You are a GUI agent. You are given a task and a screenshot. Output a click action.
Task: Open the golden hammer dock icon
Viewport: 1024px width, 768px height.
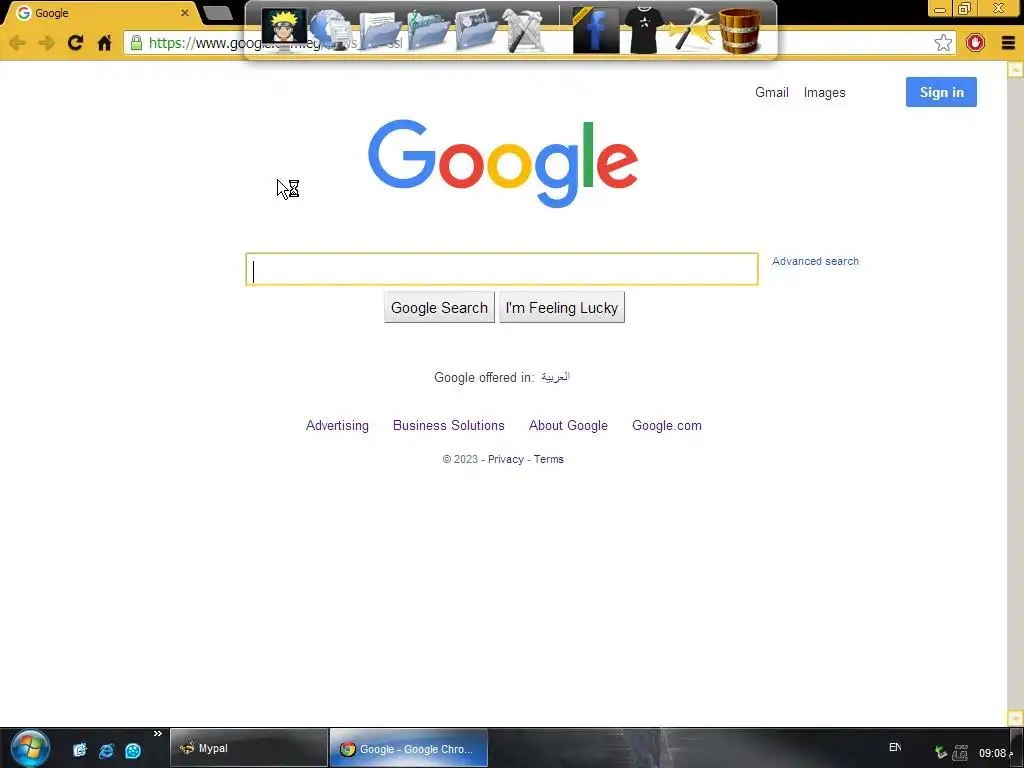pos(692,30)
